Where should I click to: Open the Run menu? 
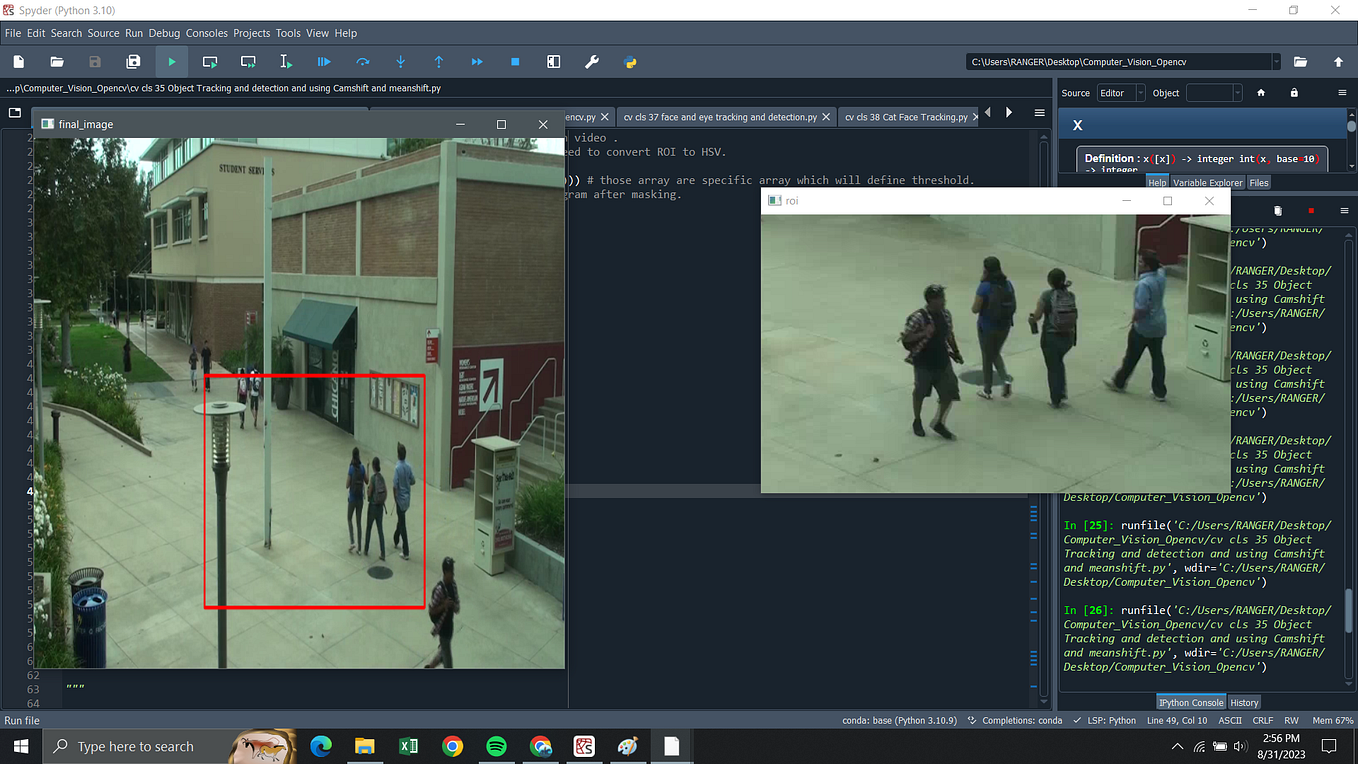click(x=134, y=33)
